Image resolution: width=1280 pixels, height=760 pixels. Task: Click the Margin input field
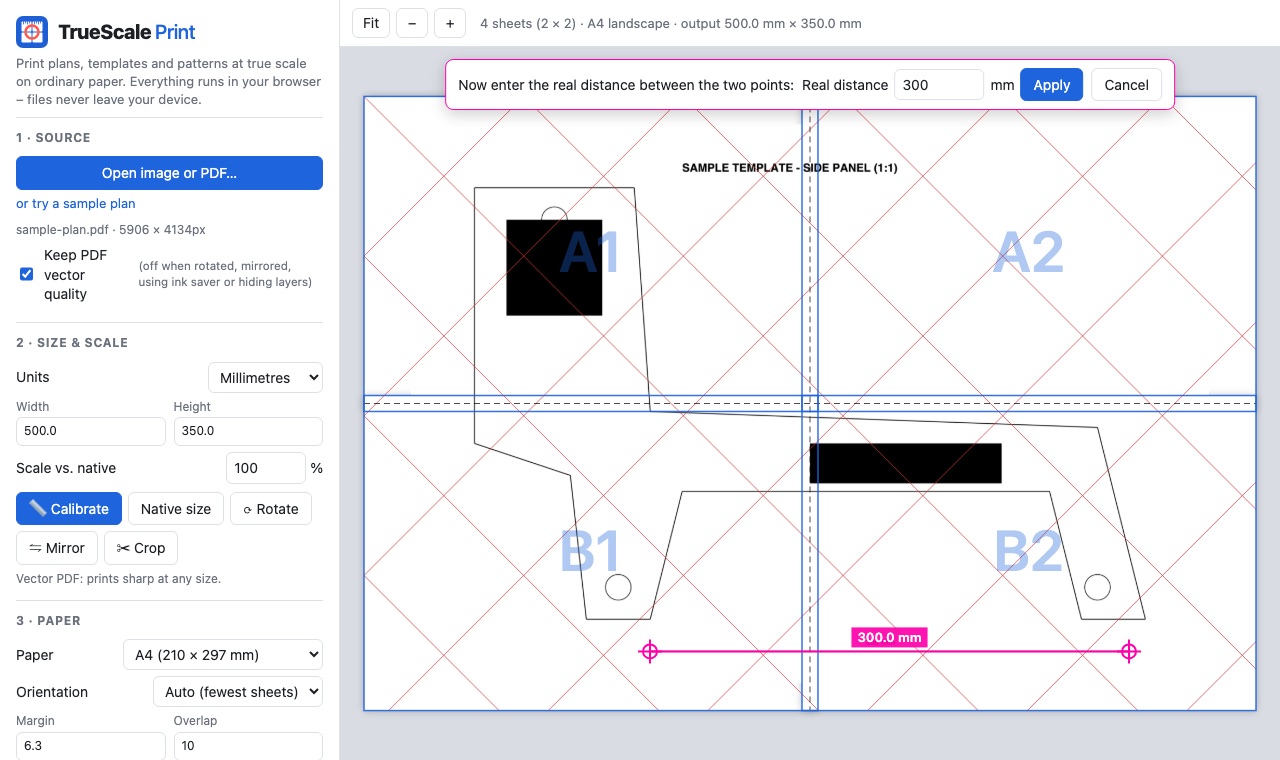[x=91, y=746]
